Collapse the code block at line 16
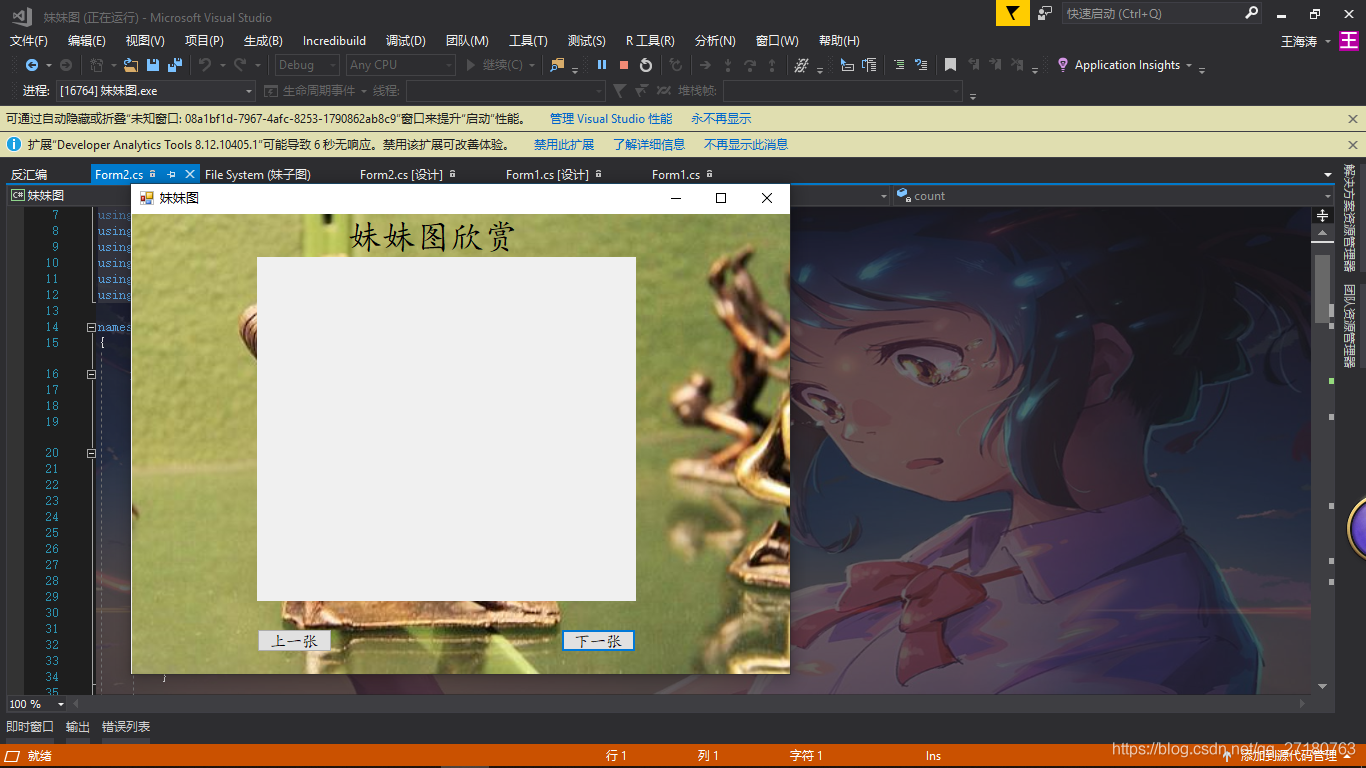Image resolution: width=1366 pixels, height=768 pixels. click(x=91, y=374)
